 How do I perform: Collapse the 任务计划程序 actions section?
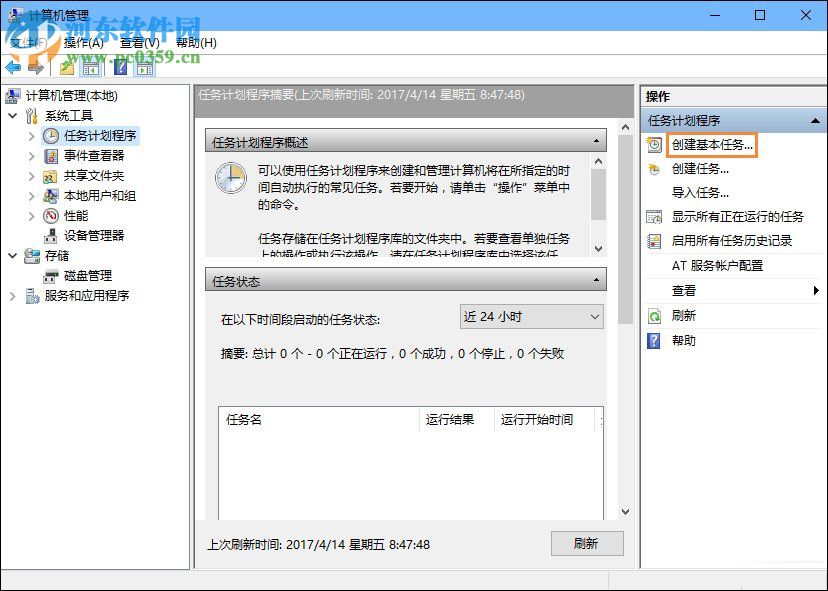pyautogui.click(x=815, y=119)
